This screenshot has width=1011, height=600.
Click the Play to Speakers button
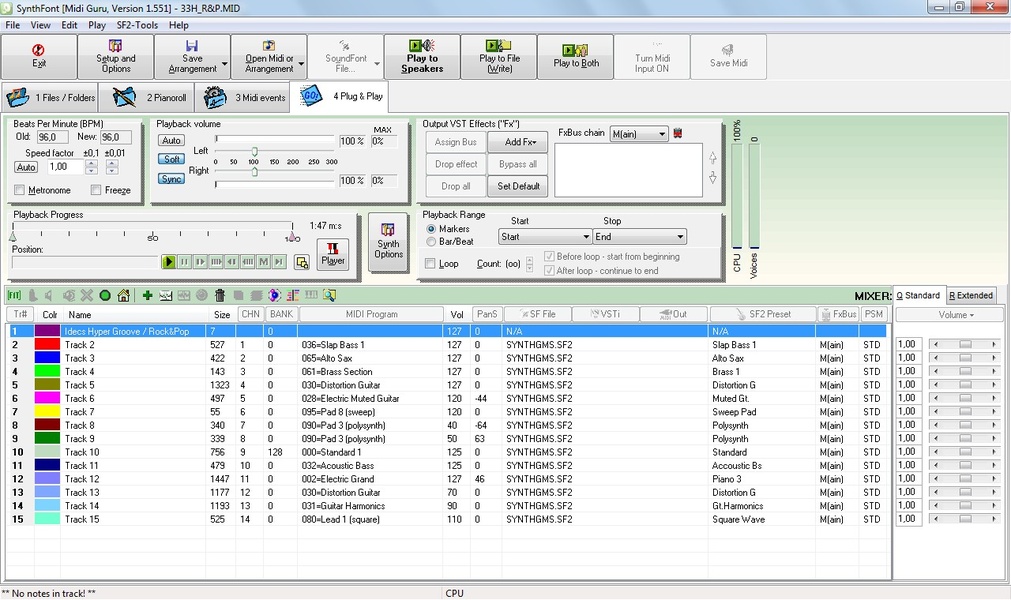422,58
